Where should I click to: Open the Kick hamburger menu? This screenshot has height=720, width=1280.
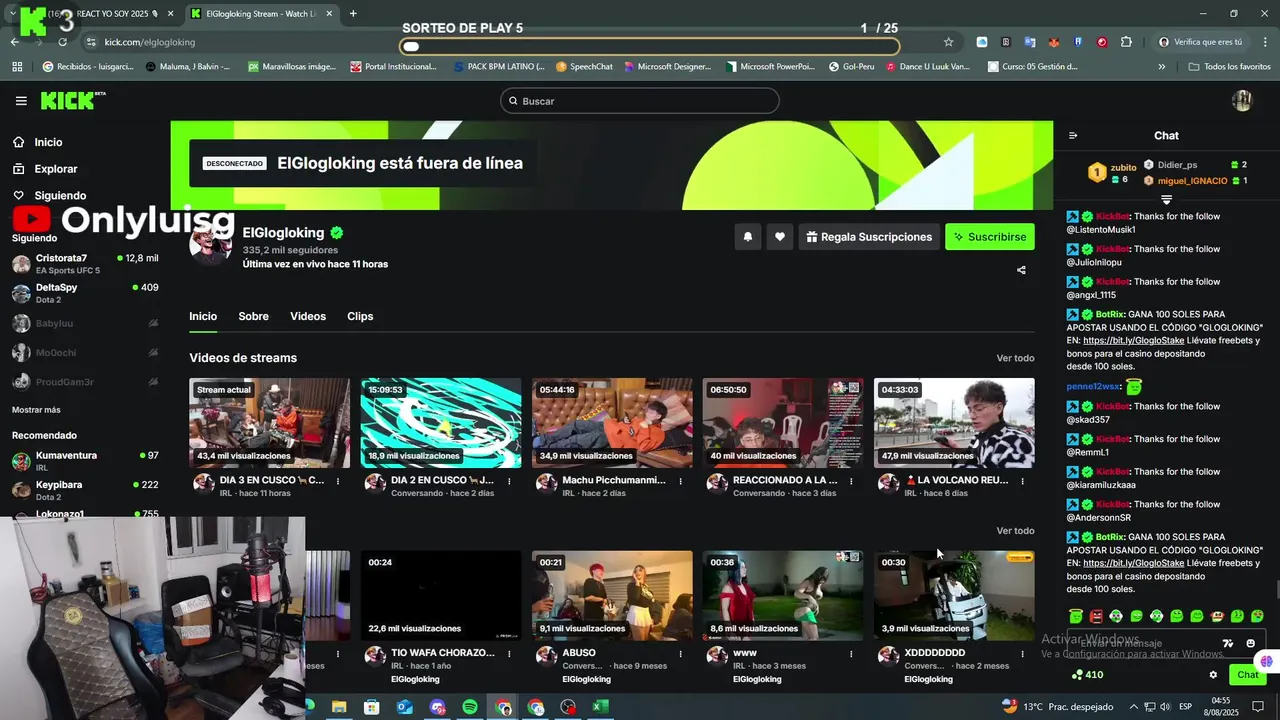click(21, 101)
